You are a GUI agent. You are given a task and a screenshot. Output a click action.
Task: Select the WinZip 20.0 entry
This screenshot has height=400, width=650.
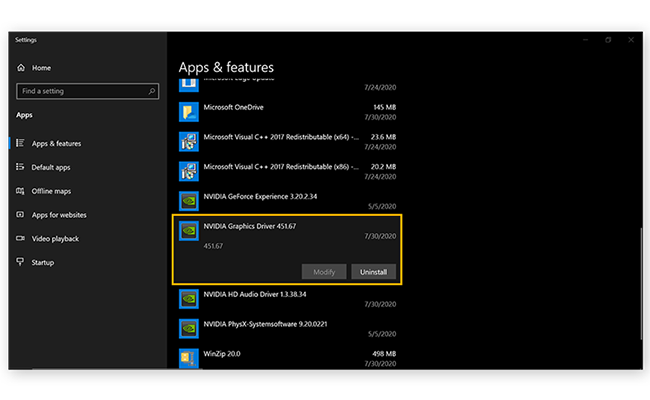[x=222, y=354]
